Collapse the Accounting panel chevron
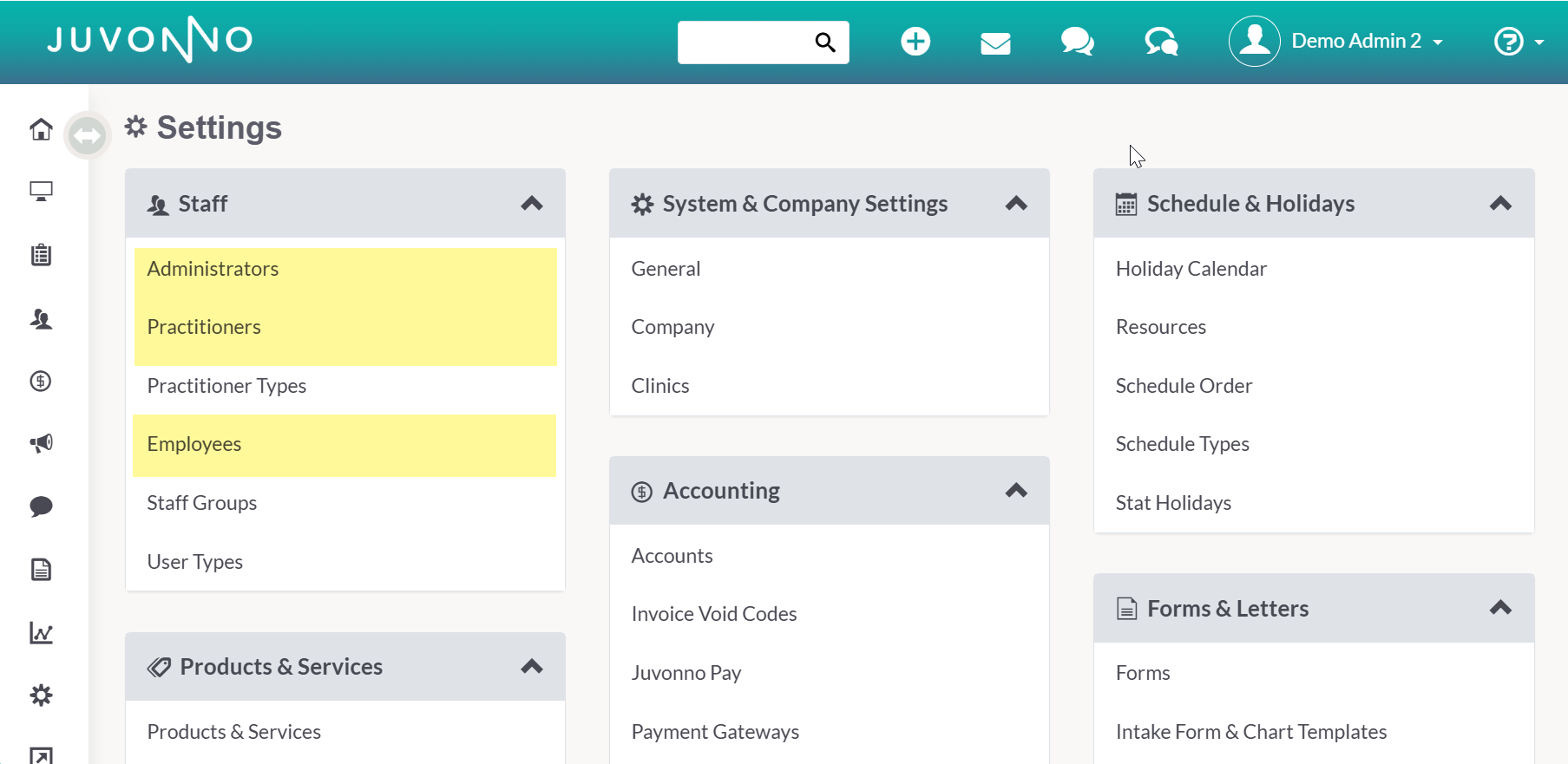This screenshot has width=1568, height=764. 1016,491
